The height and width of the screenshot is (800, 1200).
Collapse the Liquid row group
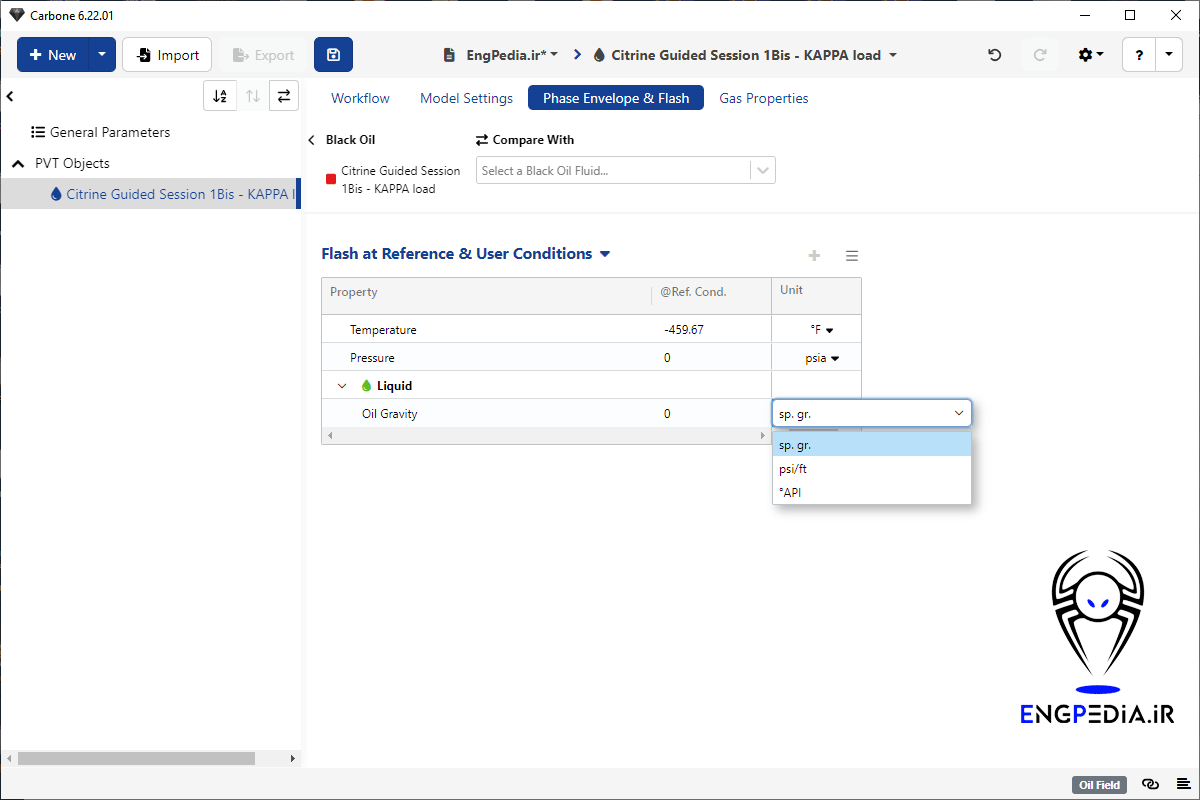tap(342, 386)
